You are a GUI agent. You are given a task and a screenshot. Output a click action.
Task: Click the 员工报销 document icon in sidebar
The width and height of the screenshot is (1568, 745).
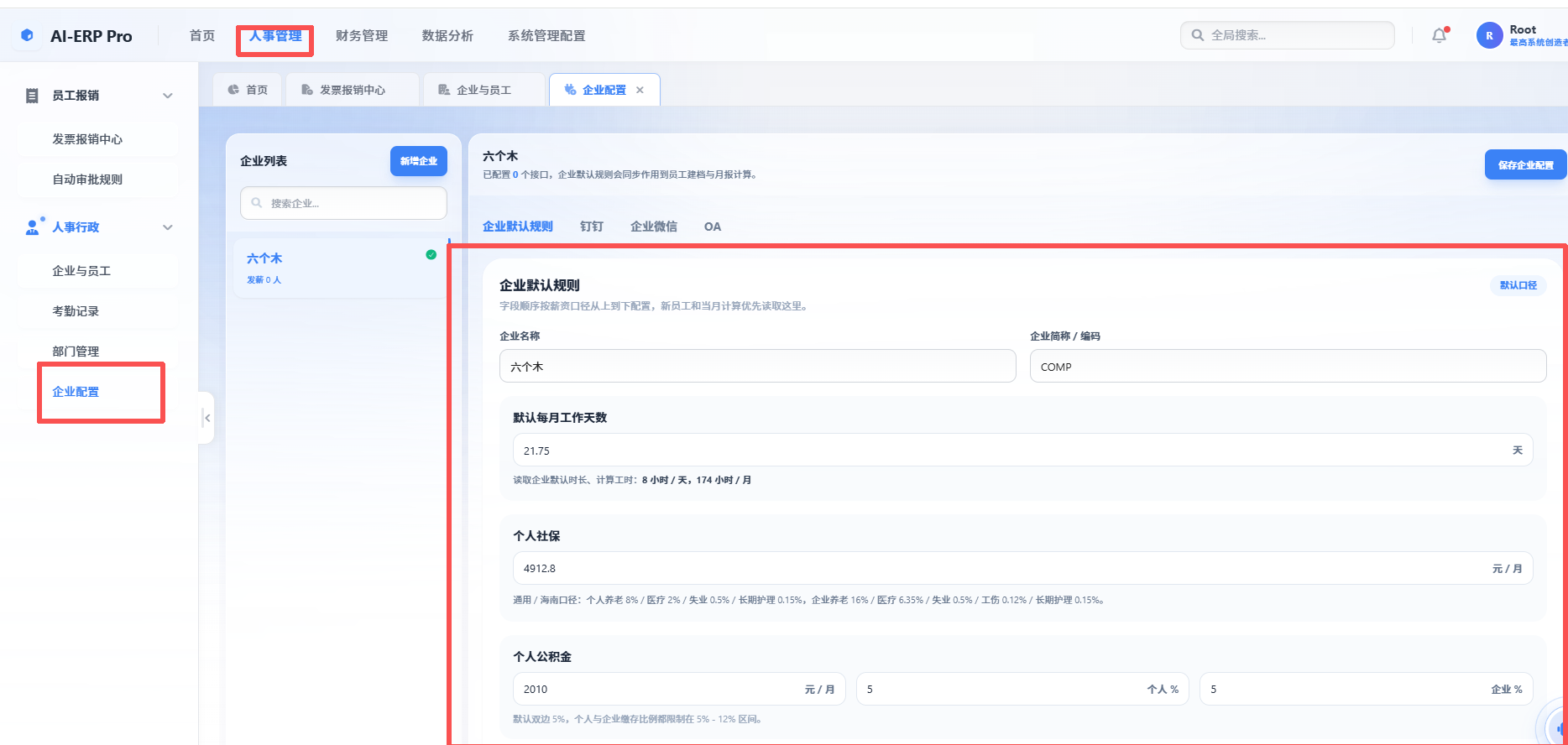pyautogui.click(x=32, y=96)
